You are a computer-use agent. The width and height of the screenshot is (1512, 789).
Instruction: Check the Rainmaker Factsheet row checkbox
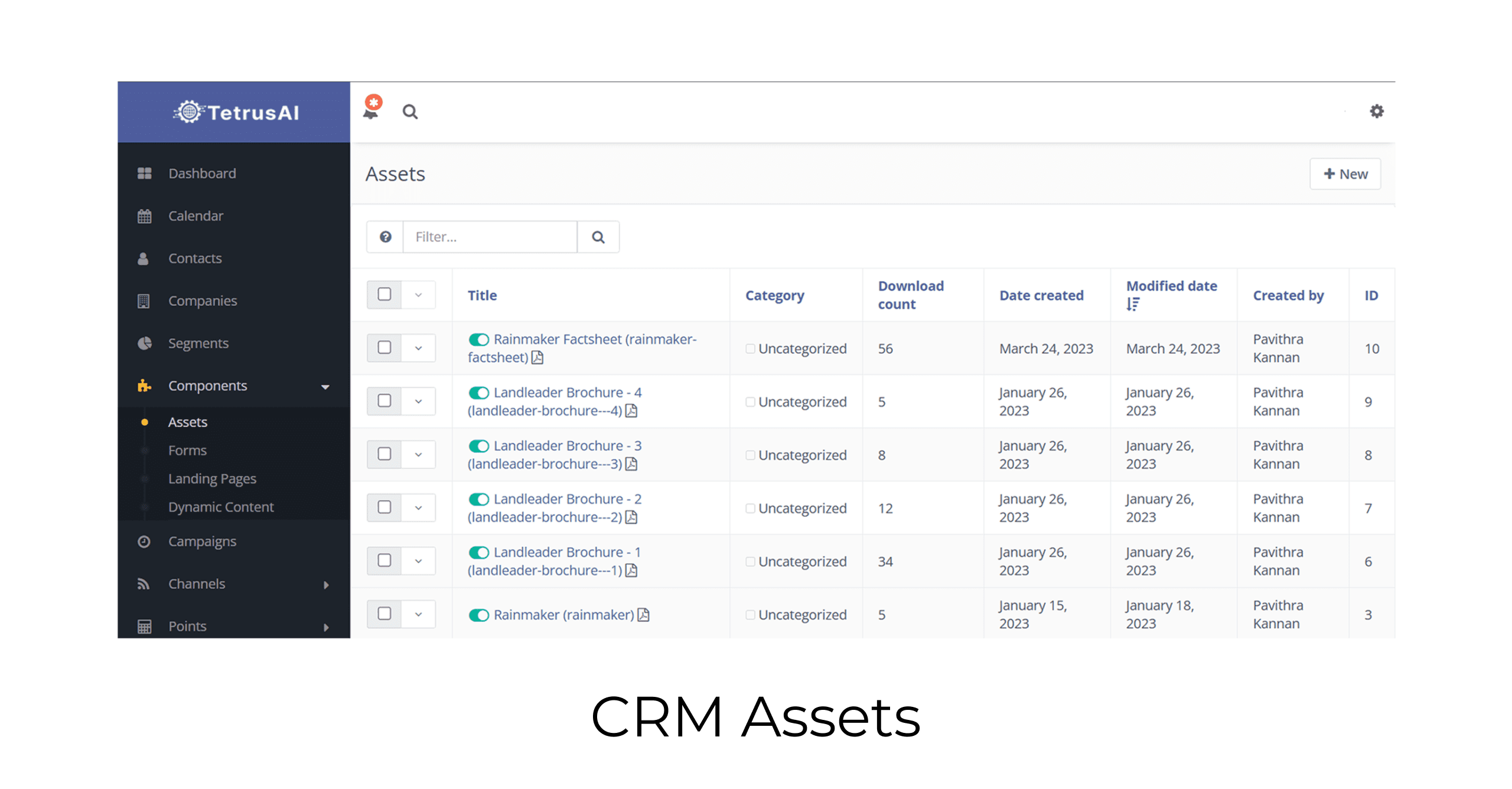point(384,347)
